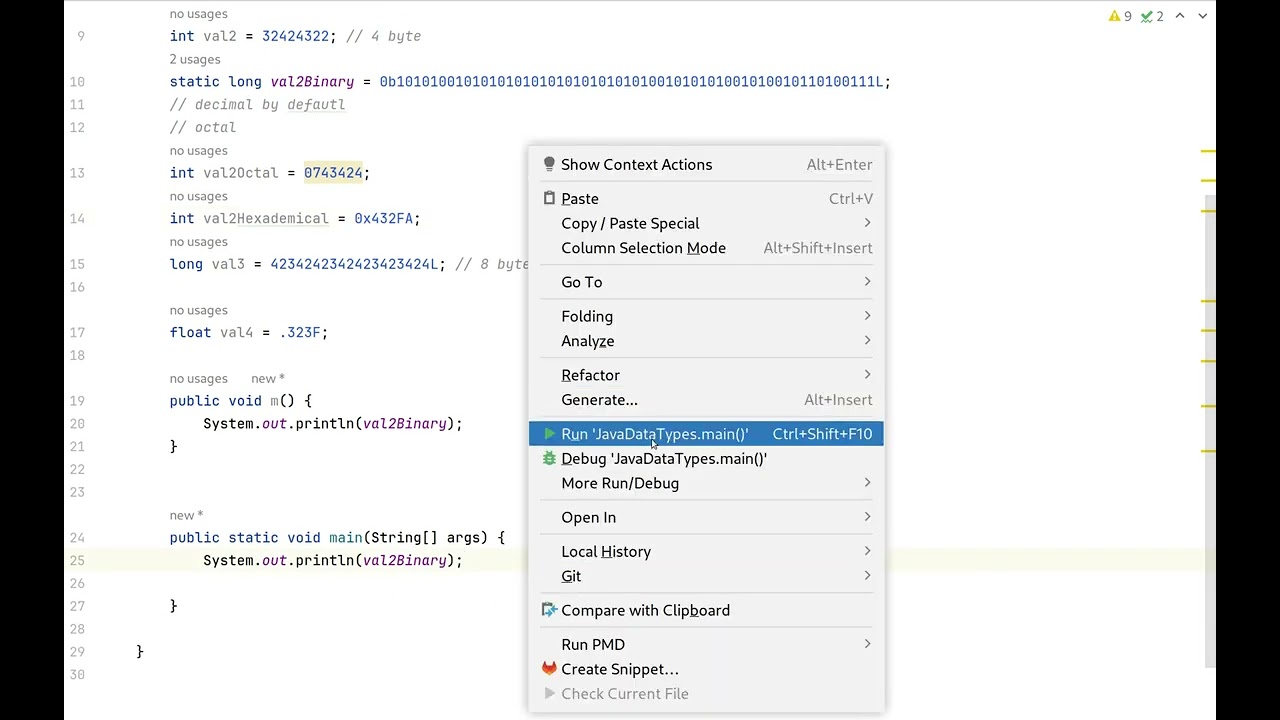This screenshot has height=720, width=1280.
Task: Click the green typo check indicator
Action: 1152,16
